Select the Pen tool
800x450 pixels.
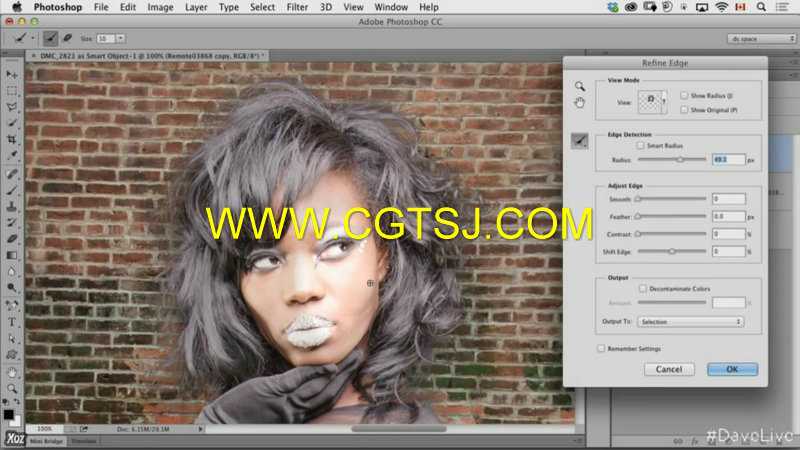(12, 306)
